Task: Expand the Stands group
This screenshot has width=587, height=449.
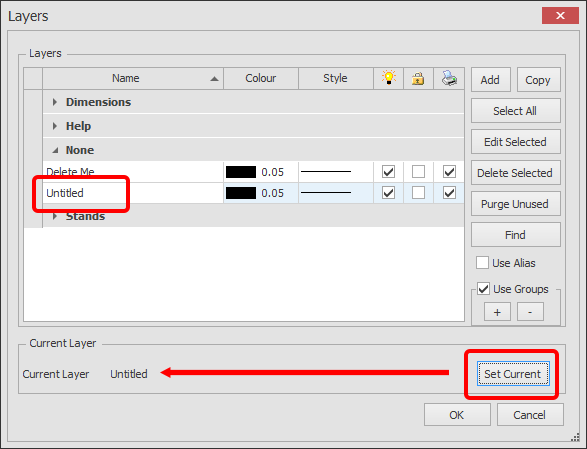Action: click(55, 216)
